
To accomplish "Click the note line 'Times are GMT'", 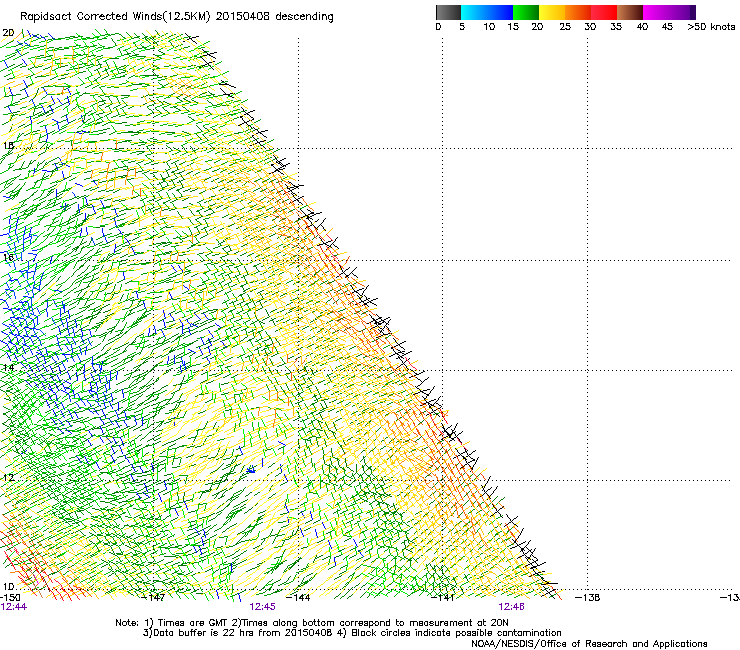I will (x=312, y=623).
